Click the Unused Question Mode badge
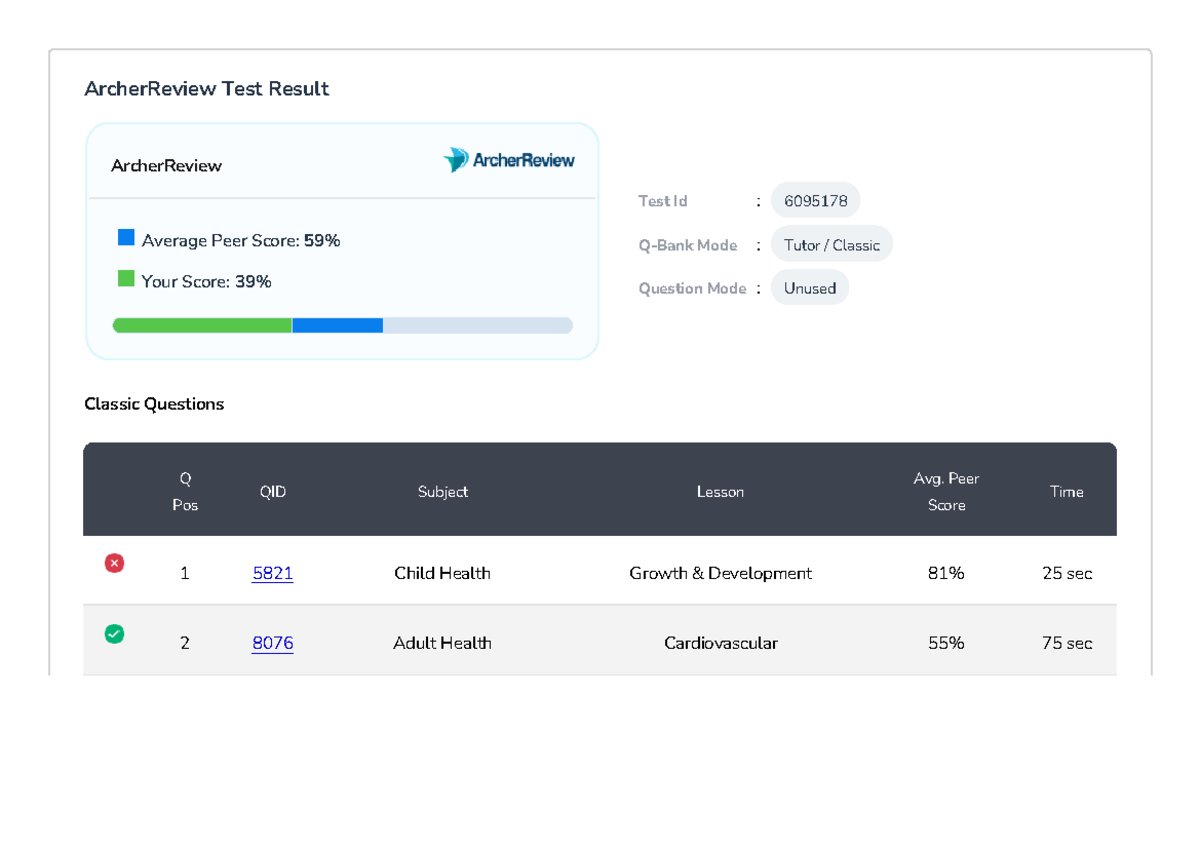1200x849 pixels. 809,287
